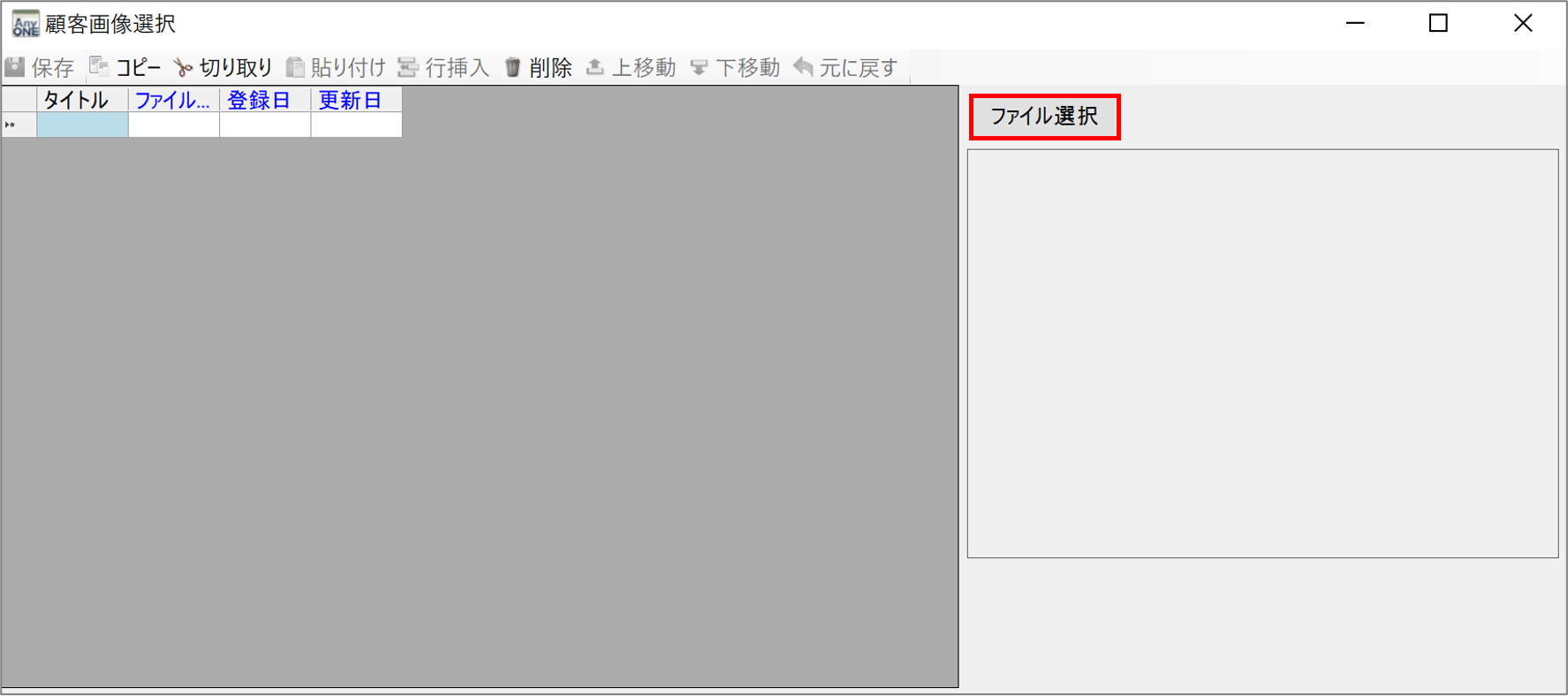
Task: Maximize the 顧客画像選択 window
Action: [x=1438, y=23]
